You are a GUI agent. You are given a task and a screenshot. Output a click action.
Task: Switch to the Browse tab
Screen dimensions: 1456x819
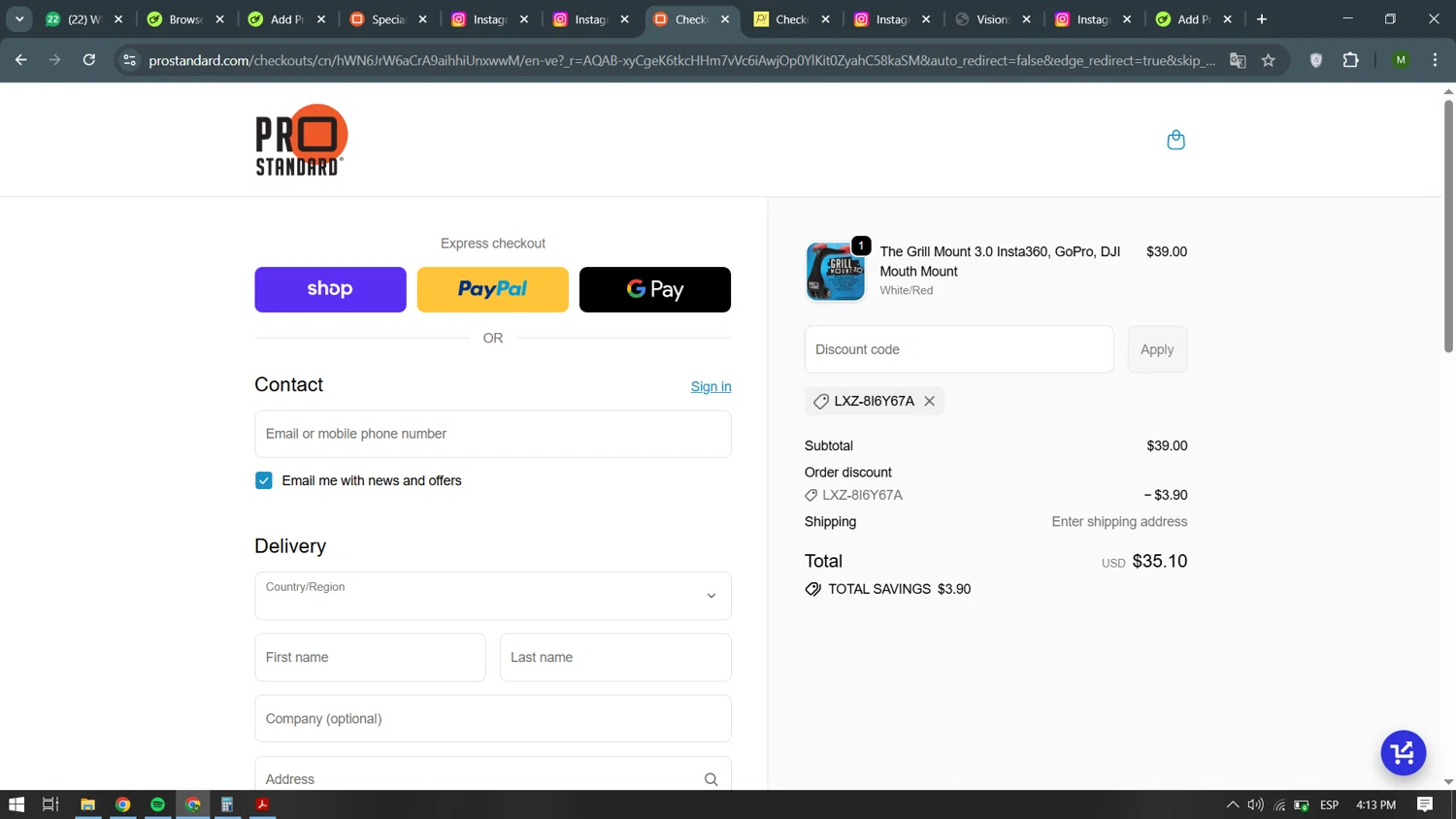pos(184,19)
